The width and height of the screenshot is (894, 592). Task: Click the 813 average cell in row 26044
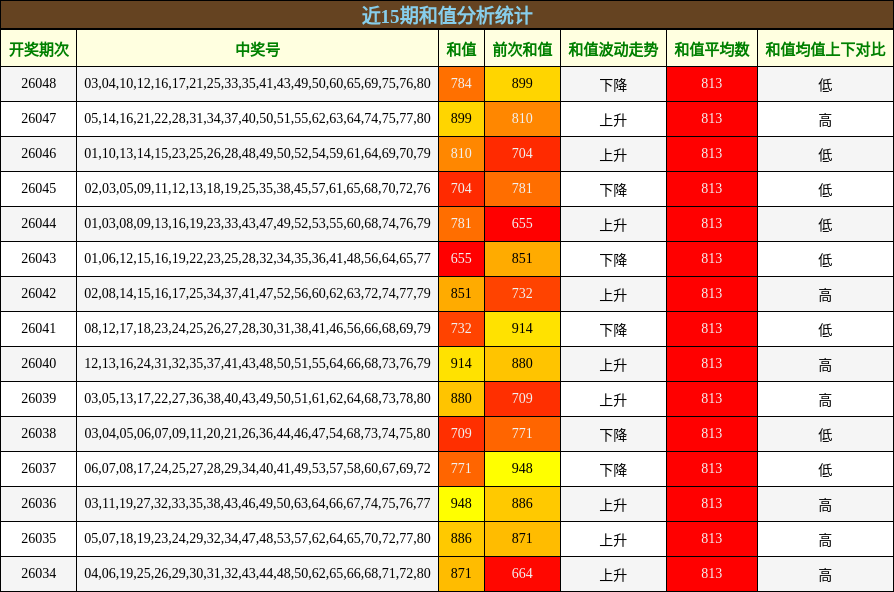711,224
